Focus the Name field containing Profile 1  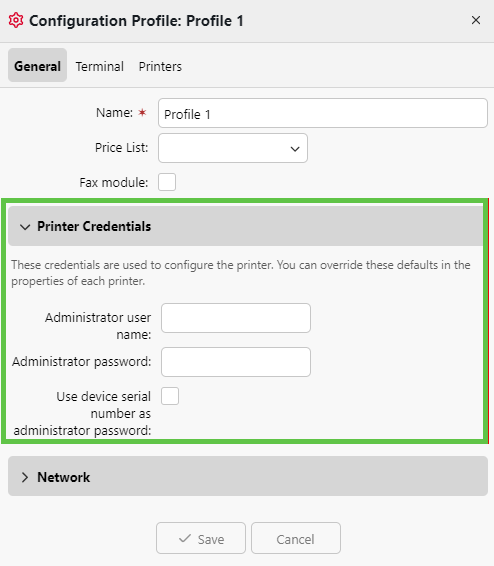tap(323, 113)
